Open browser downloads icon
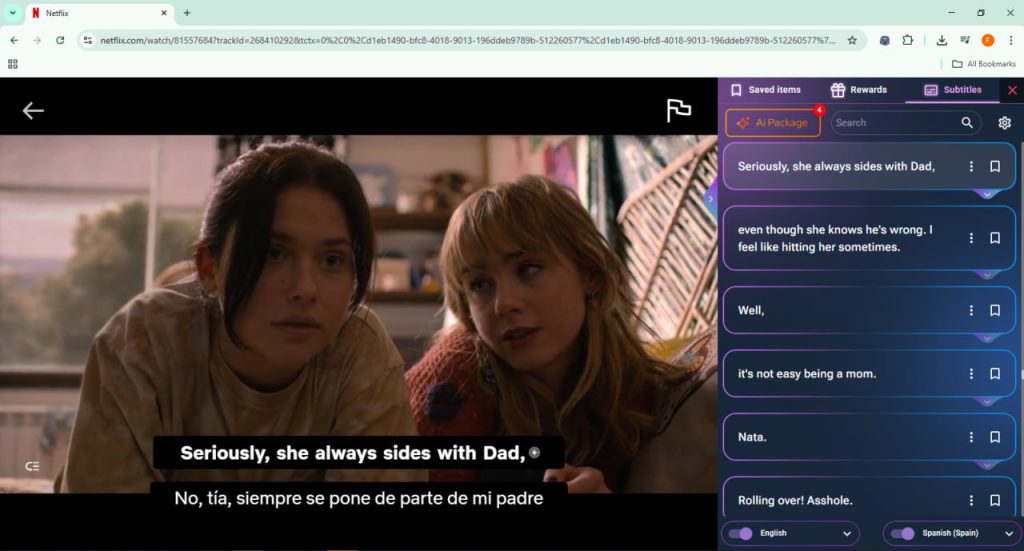Image resolution: width=1024 pixels, height=551 pixels. coord(942,40)
